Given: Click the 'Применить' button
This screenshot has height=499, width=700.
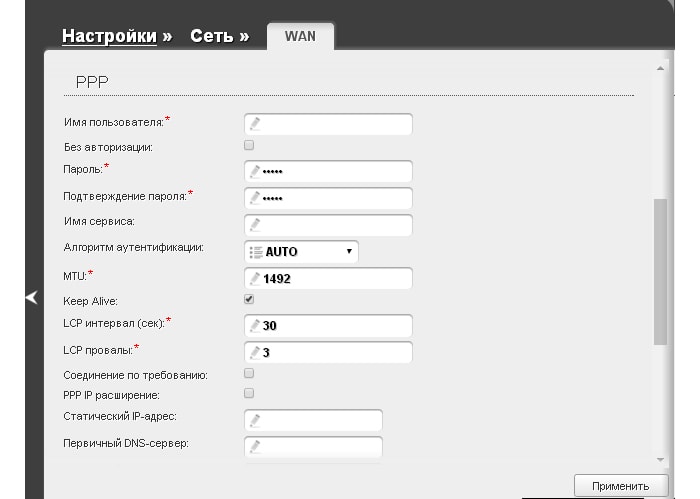Looking at the screenshot, I should click(x=621, y=486).
